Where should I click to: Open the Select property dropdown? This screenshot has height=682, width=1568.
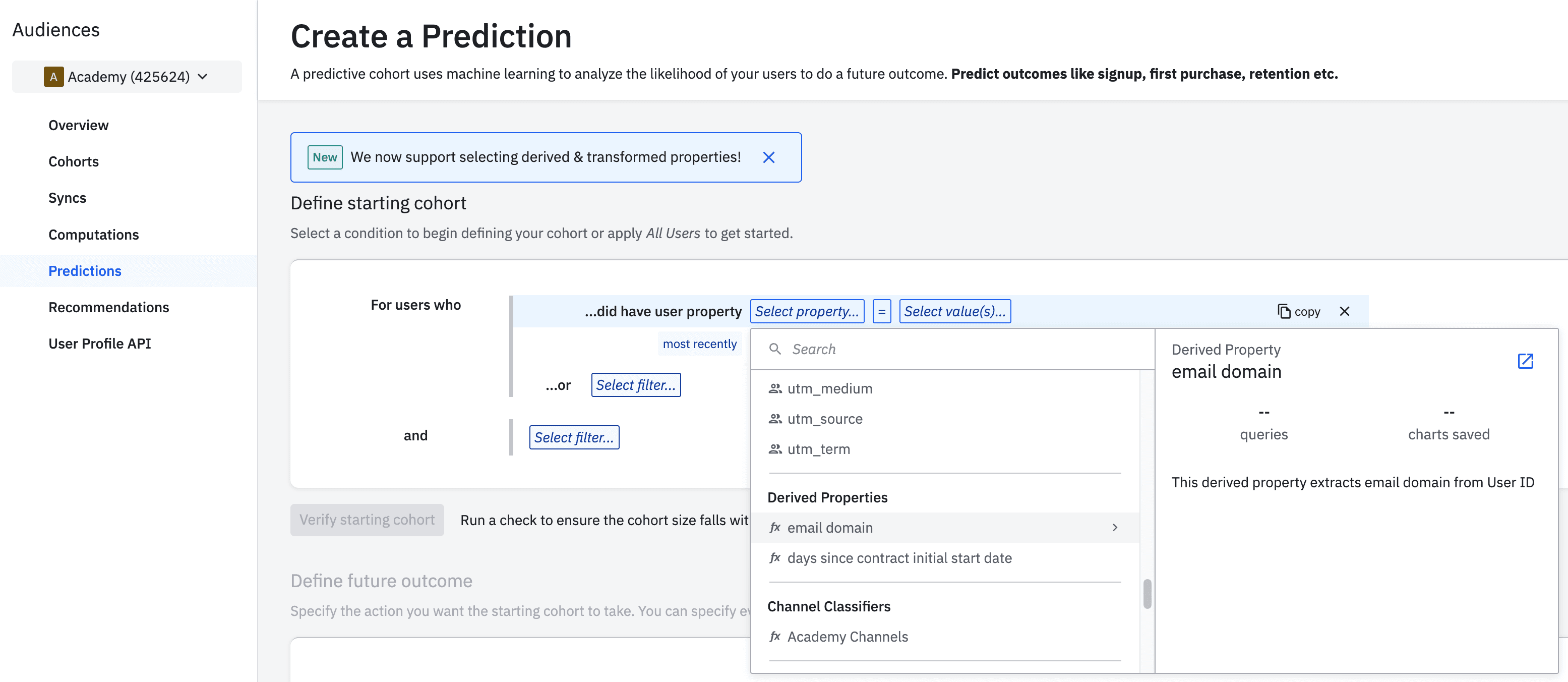click(x=807, y=311)
